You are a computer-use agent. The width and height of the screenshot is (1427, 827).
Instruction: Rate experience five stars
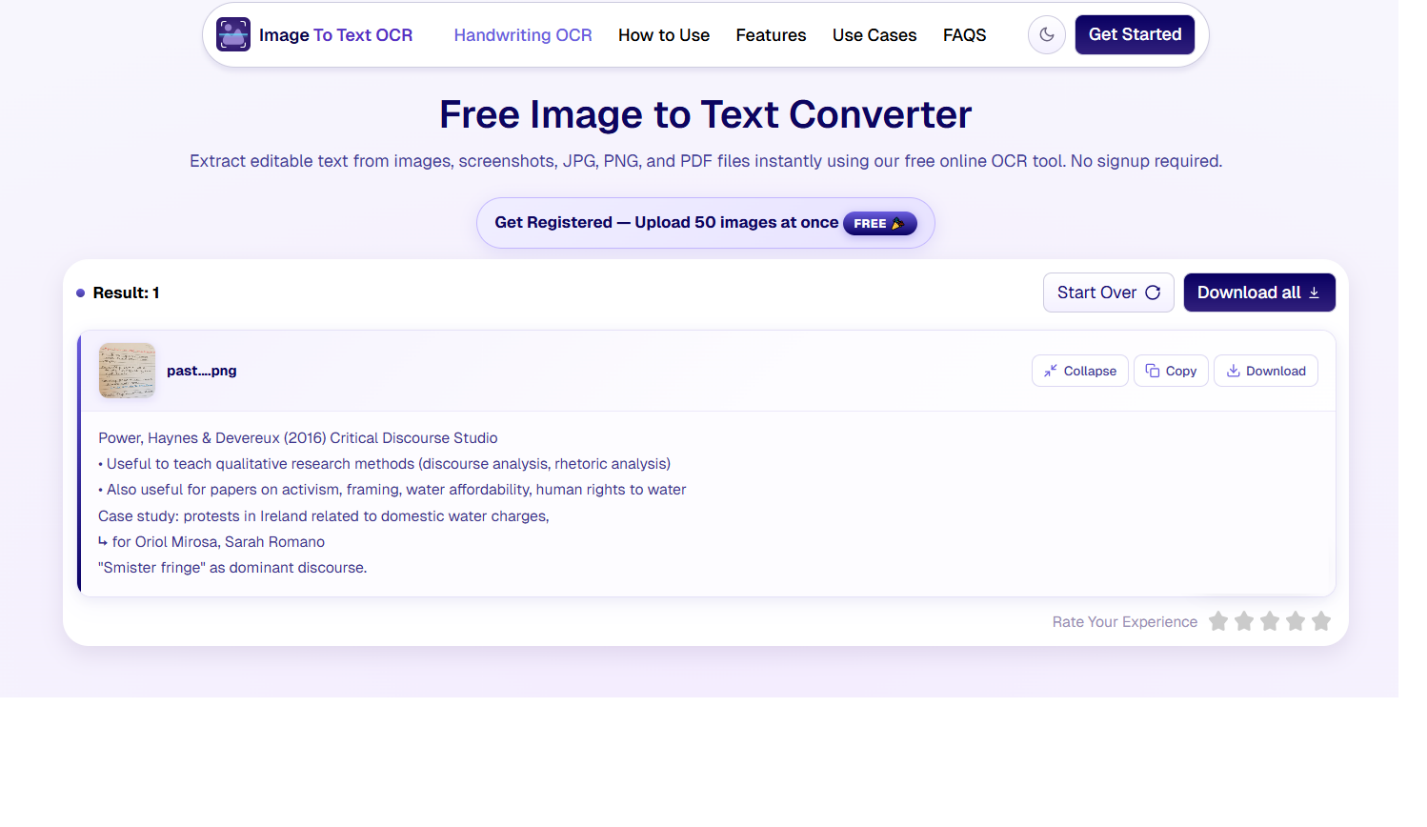[x=1321, y=622]
